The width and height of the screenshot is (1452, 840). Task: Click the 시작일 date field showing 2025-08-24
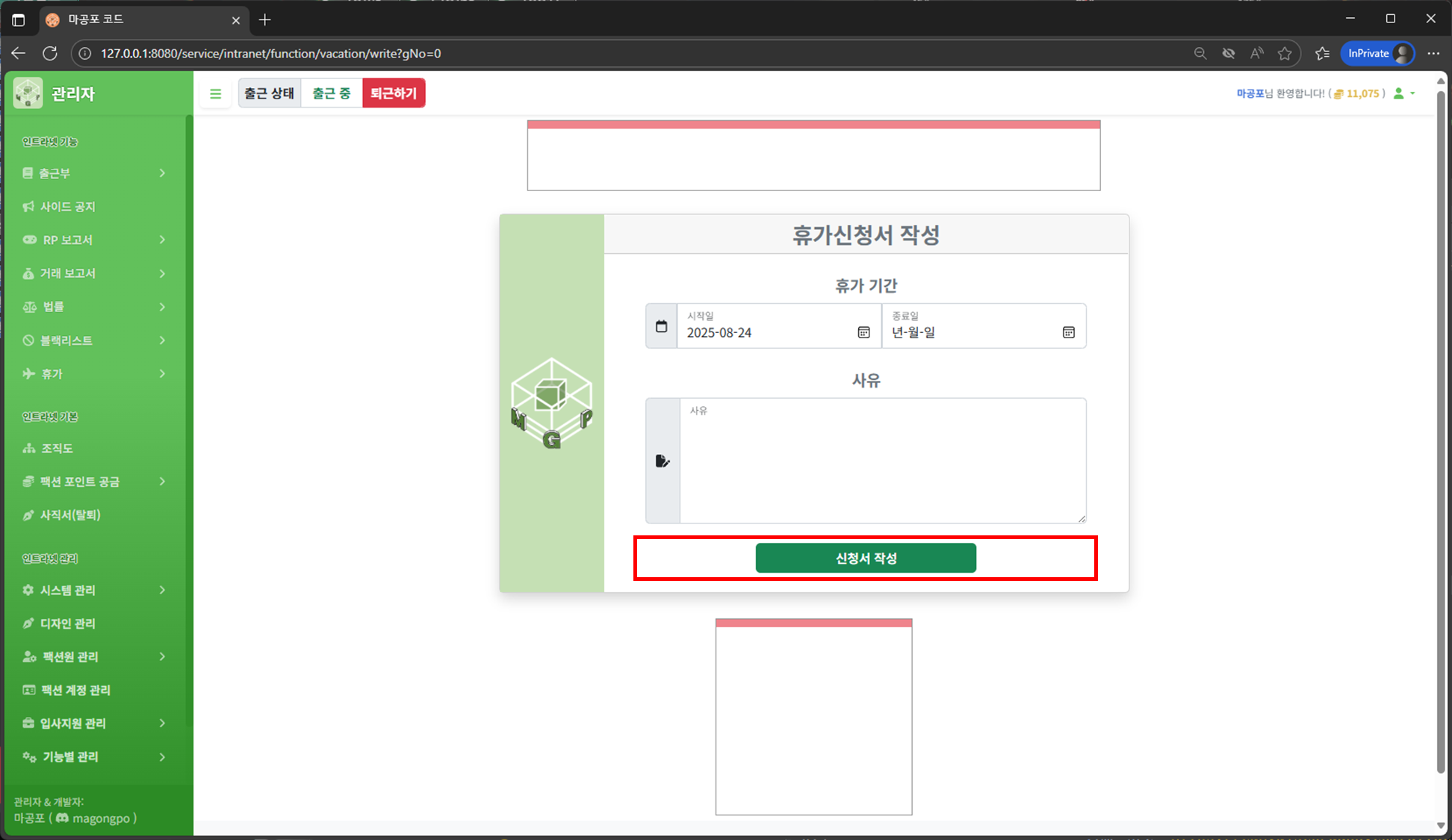[779, 326]
